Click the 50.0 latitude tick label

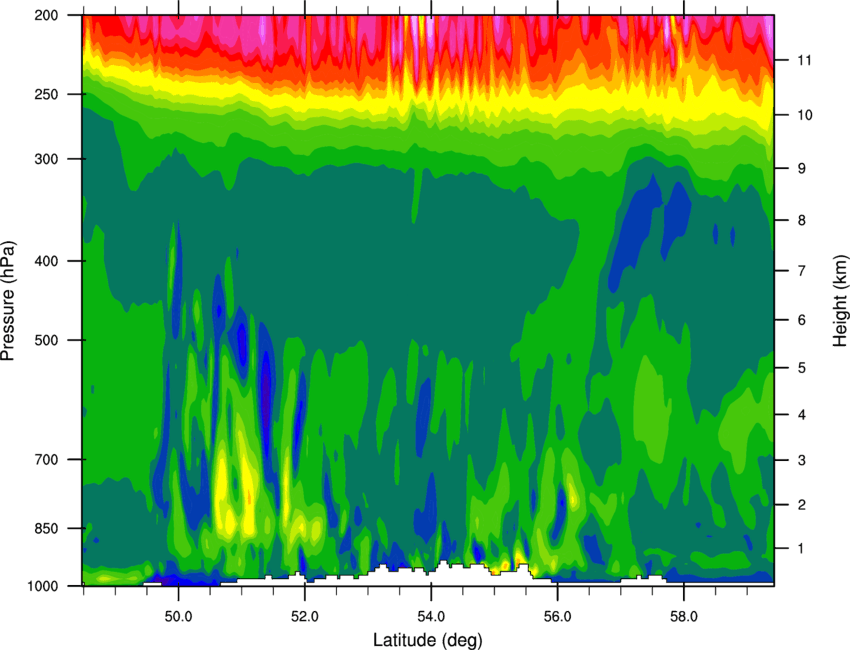(178, 617)
